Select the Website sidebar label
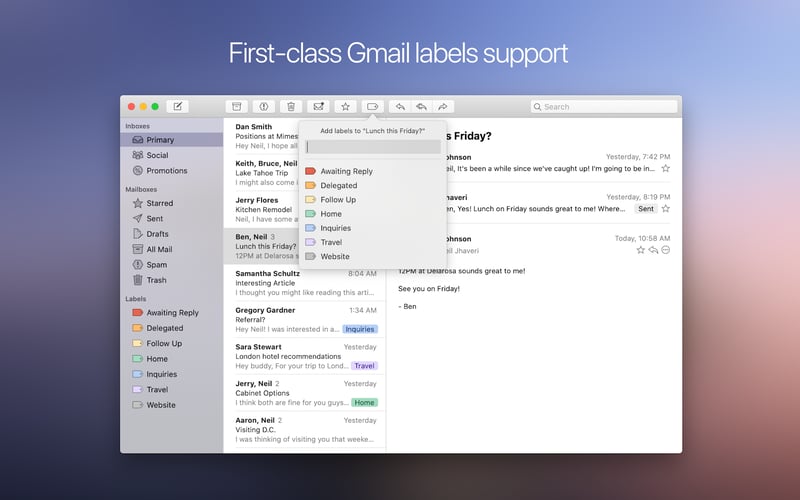Screen dimensions: 800x500 tap(172, 405)
